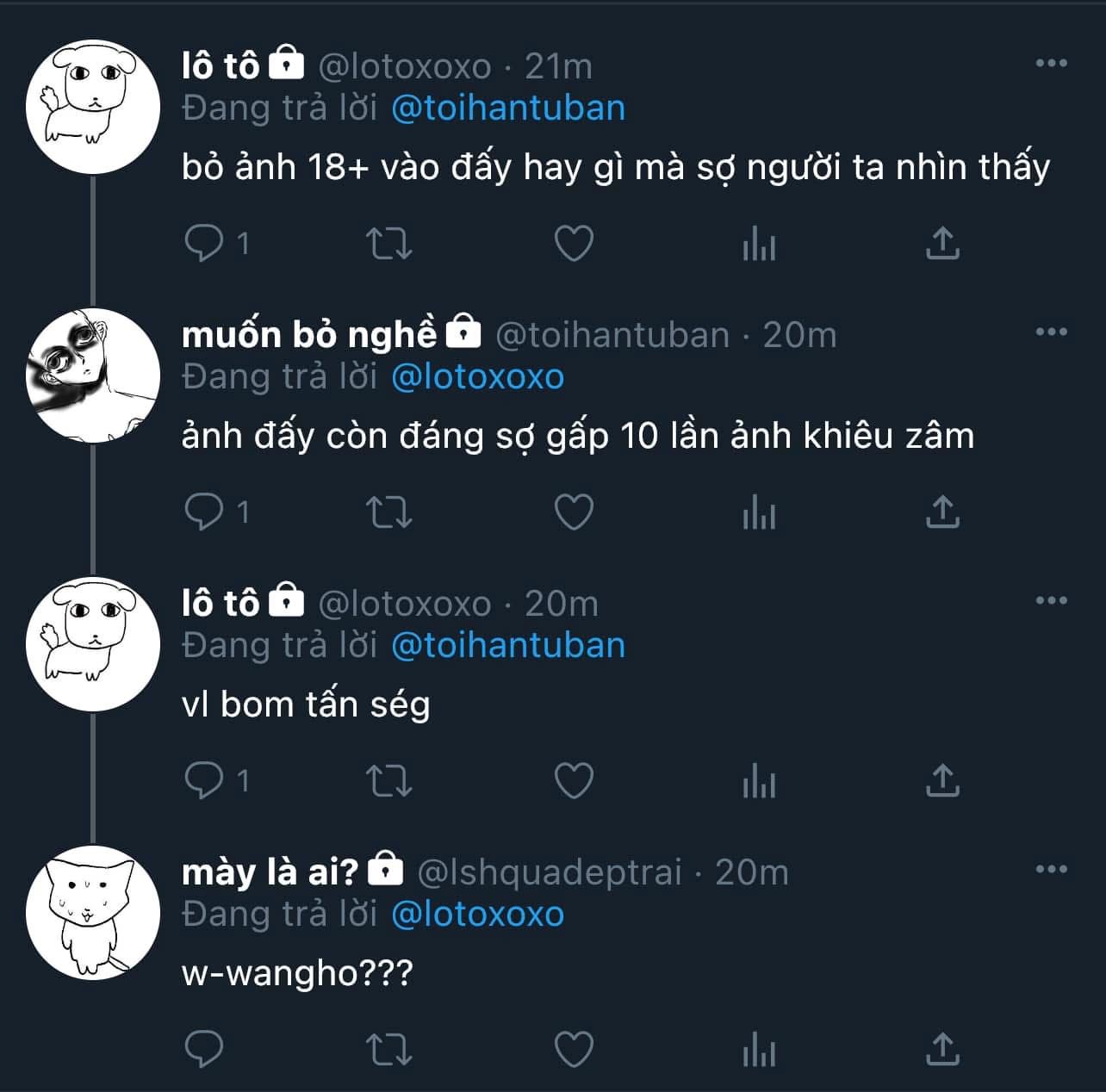Reply to the 'w-wangho???' tweet
The height and width of the screenshot is (1092, 1106).
pyautogui.click(x=204, y=1050)
